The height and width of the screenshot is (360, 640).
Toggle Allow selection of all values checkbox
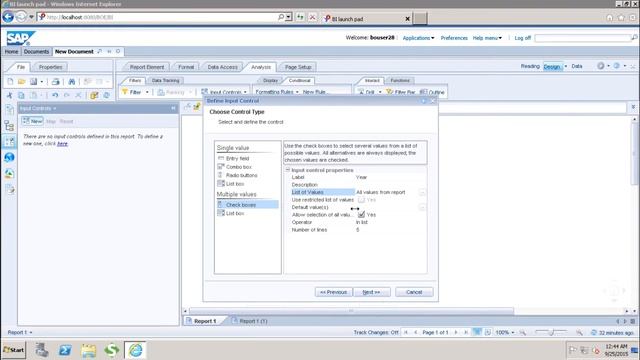361,215
